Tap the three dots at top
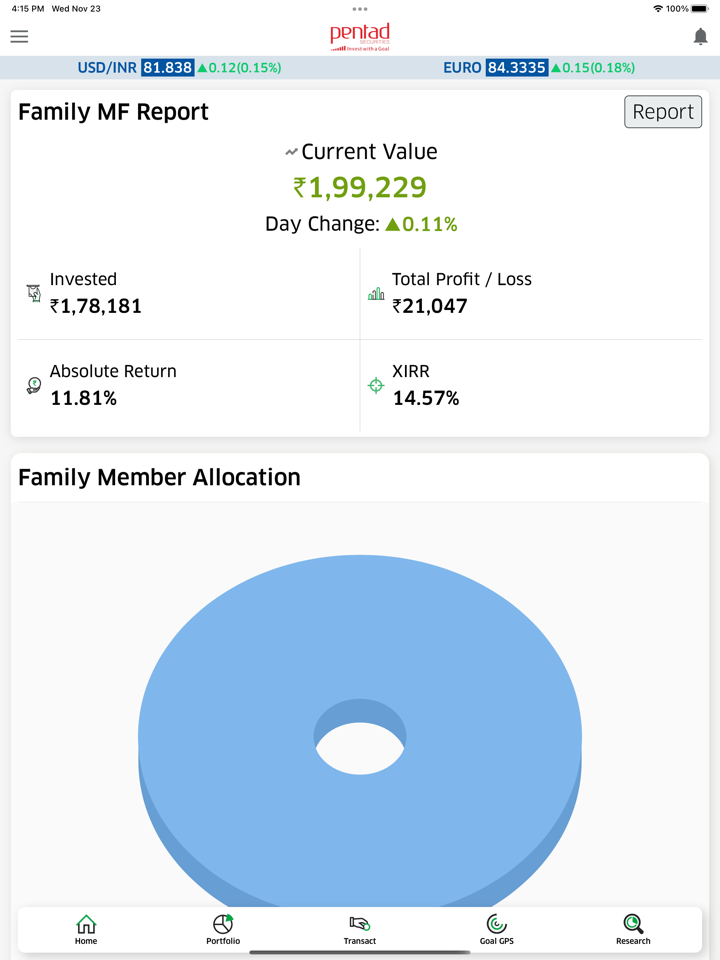The width and height of the screenshot is (720, 960). 360,9
